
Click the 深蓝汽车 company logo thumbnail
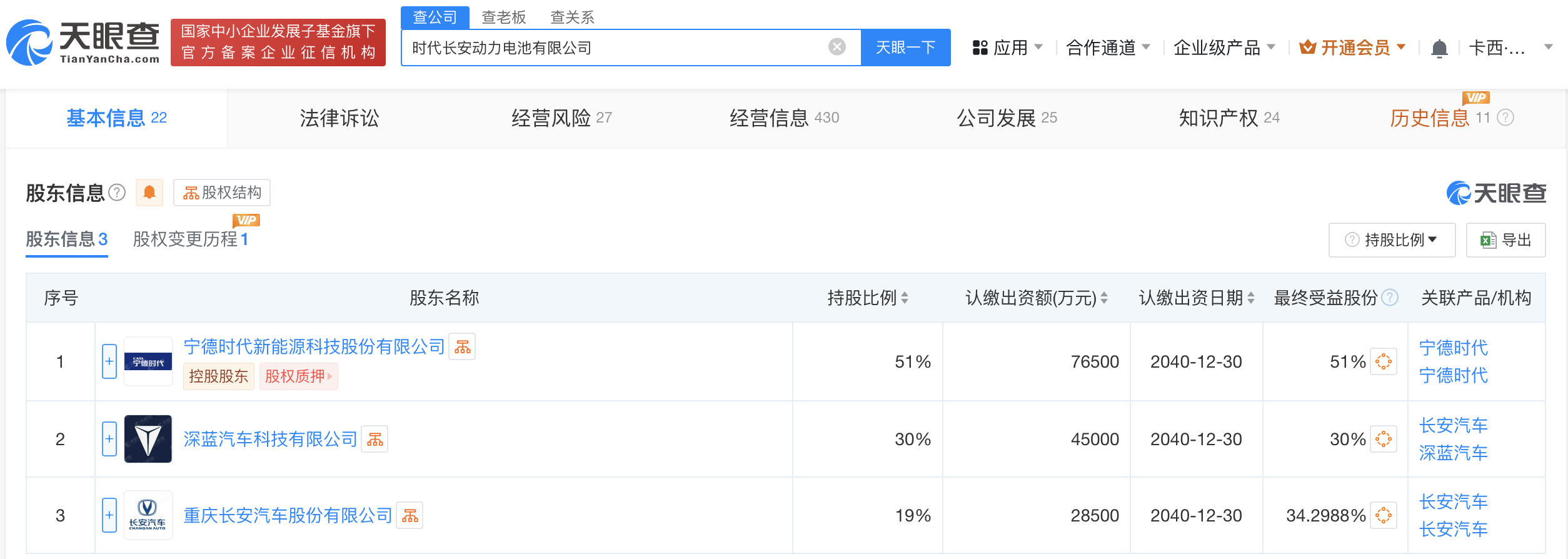[x=148, y=439]
